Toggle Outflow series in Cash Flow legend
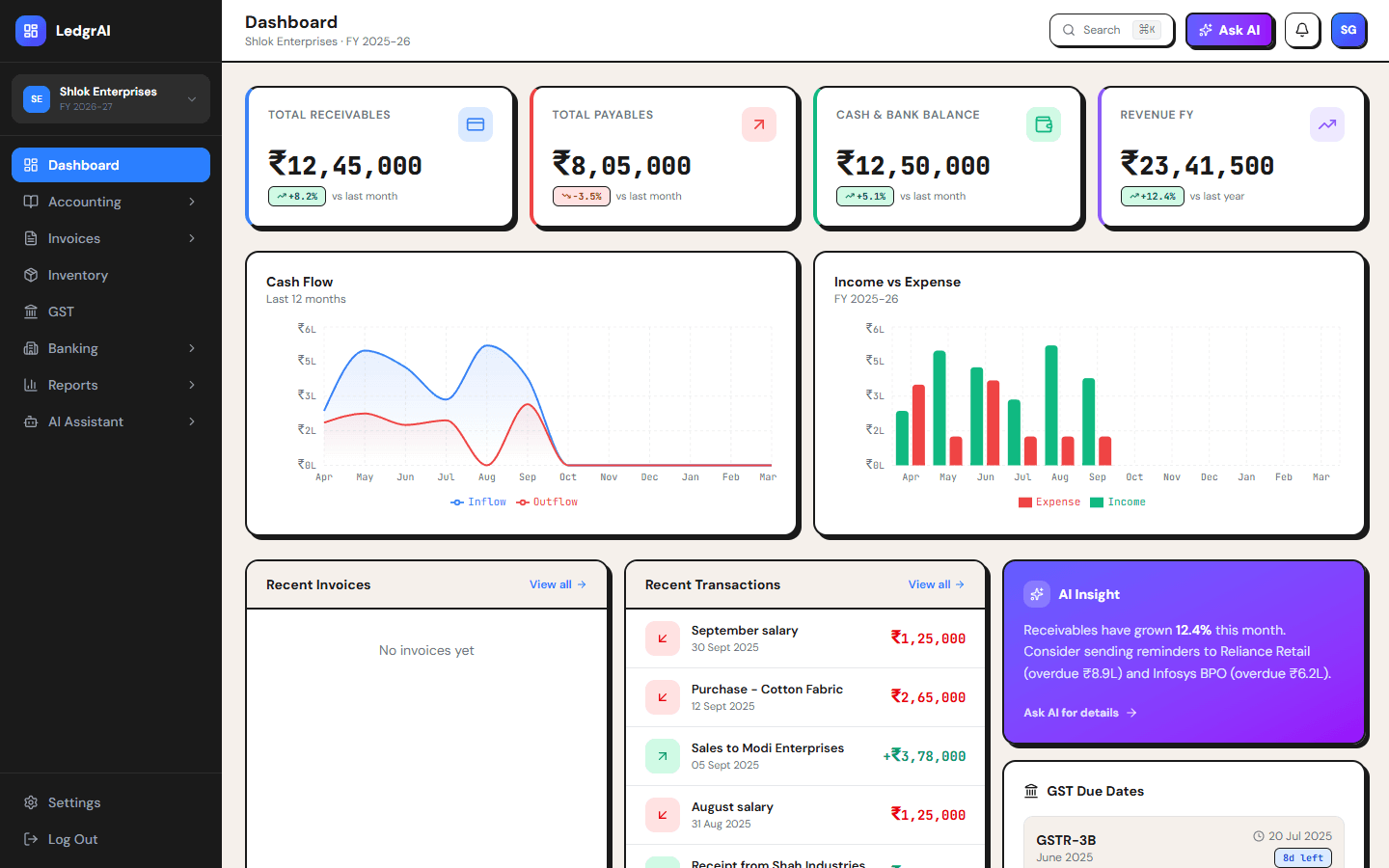 [547, 502]
